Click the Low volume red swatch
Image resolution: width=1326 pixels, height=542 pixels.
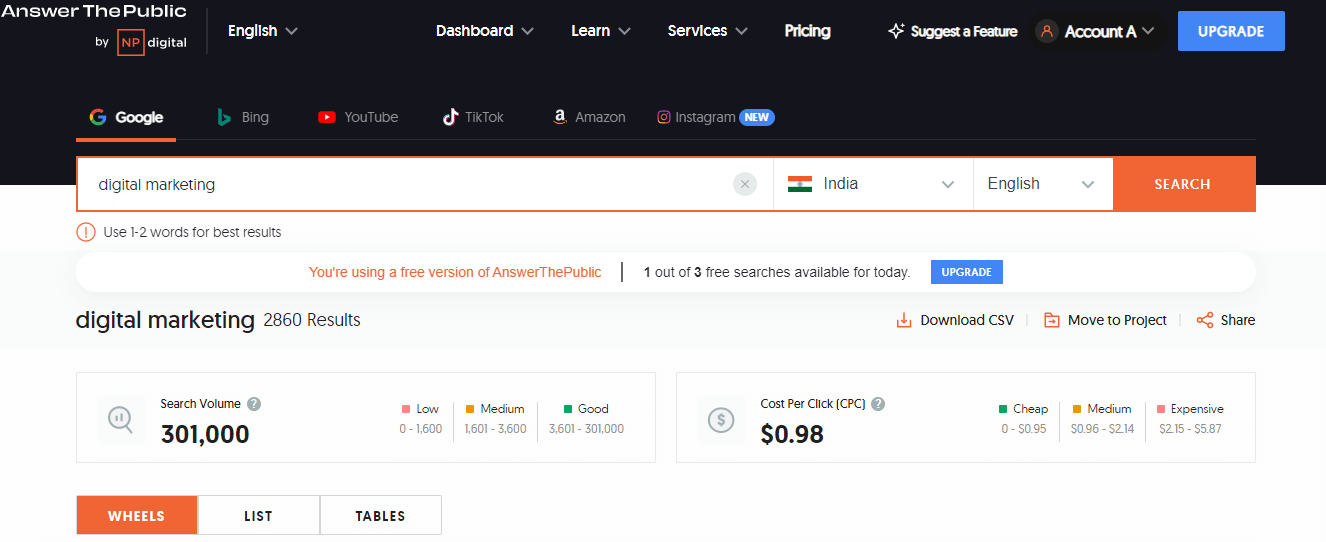[x=406, y=409]
